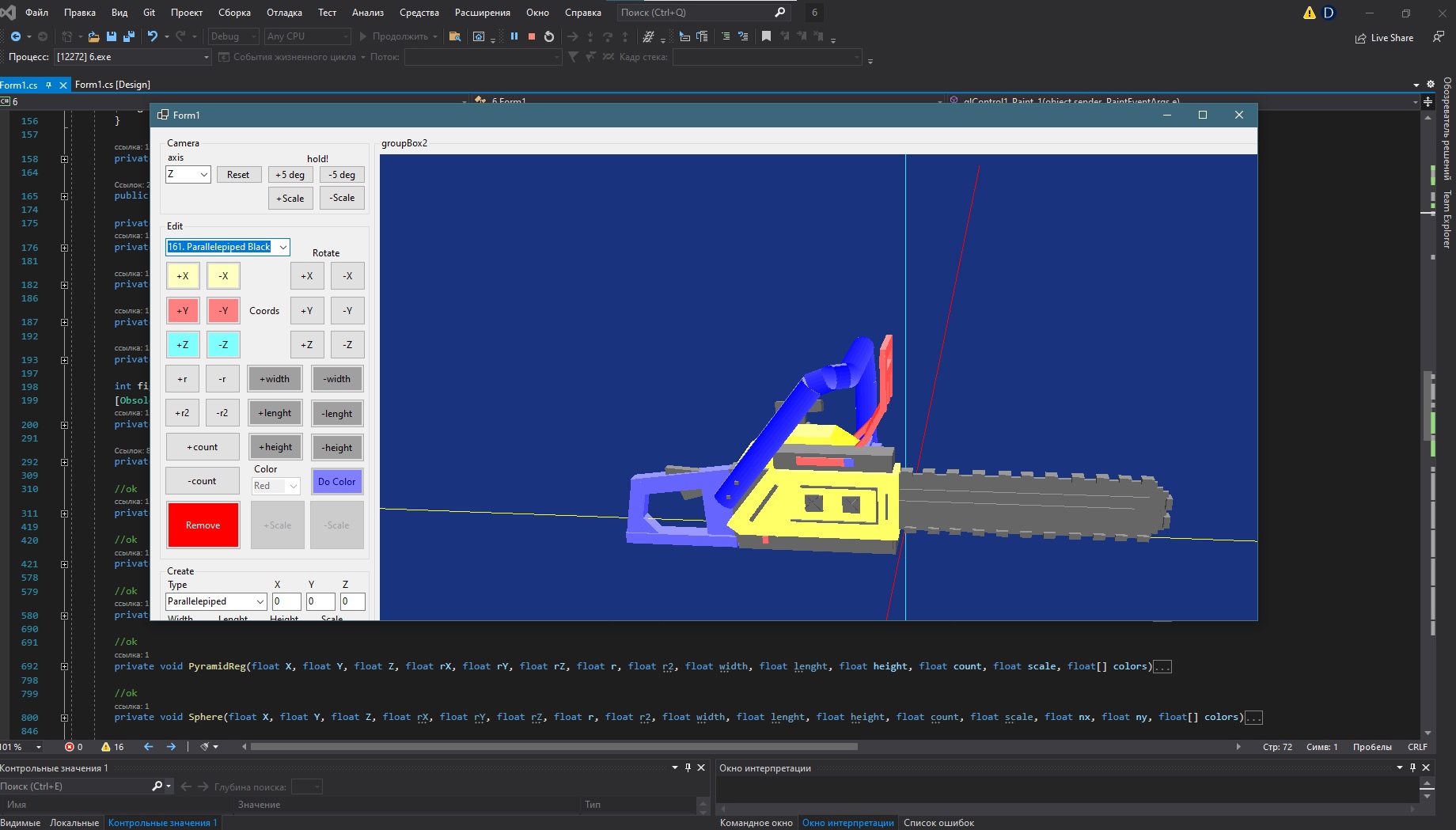This screenshot has width=1456, height=830.
Task: Switch to the Командное окно tab
Action: click(x=756, y=823)
